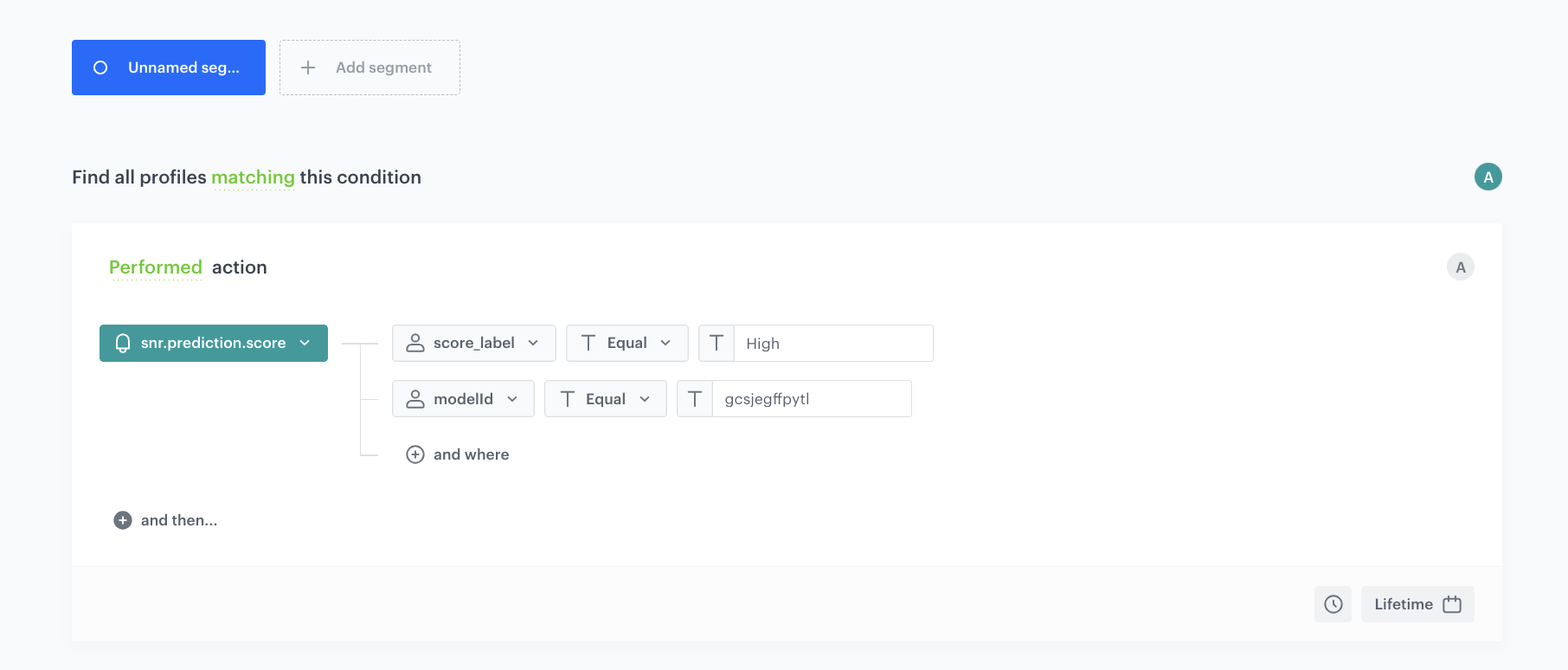Click the 'gcsjegffpytl' value input field
Screen dimensions: 1568x670
pos(811,399)
